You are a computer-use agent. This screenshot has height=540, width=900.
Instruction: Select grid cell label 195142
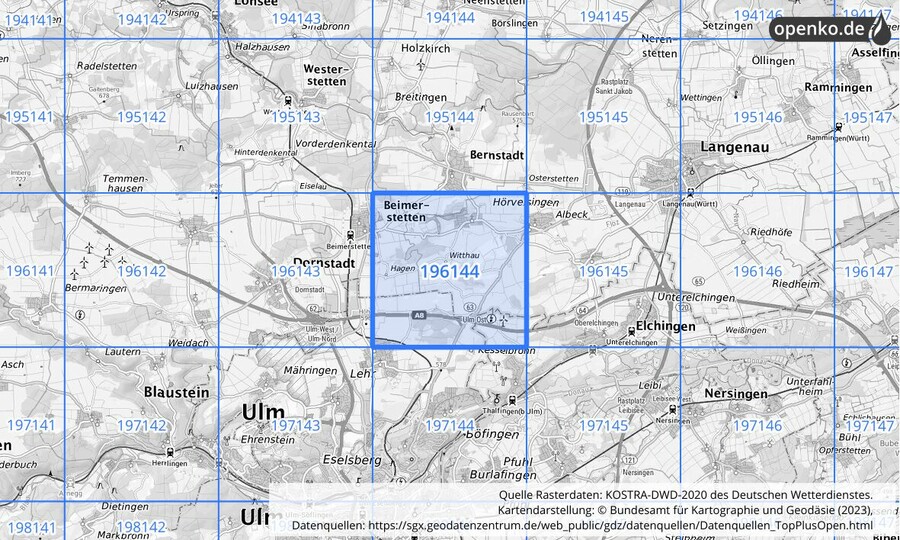tap(141, 117)
